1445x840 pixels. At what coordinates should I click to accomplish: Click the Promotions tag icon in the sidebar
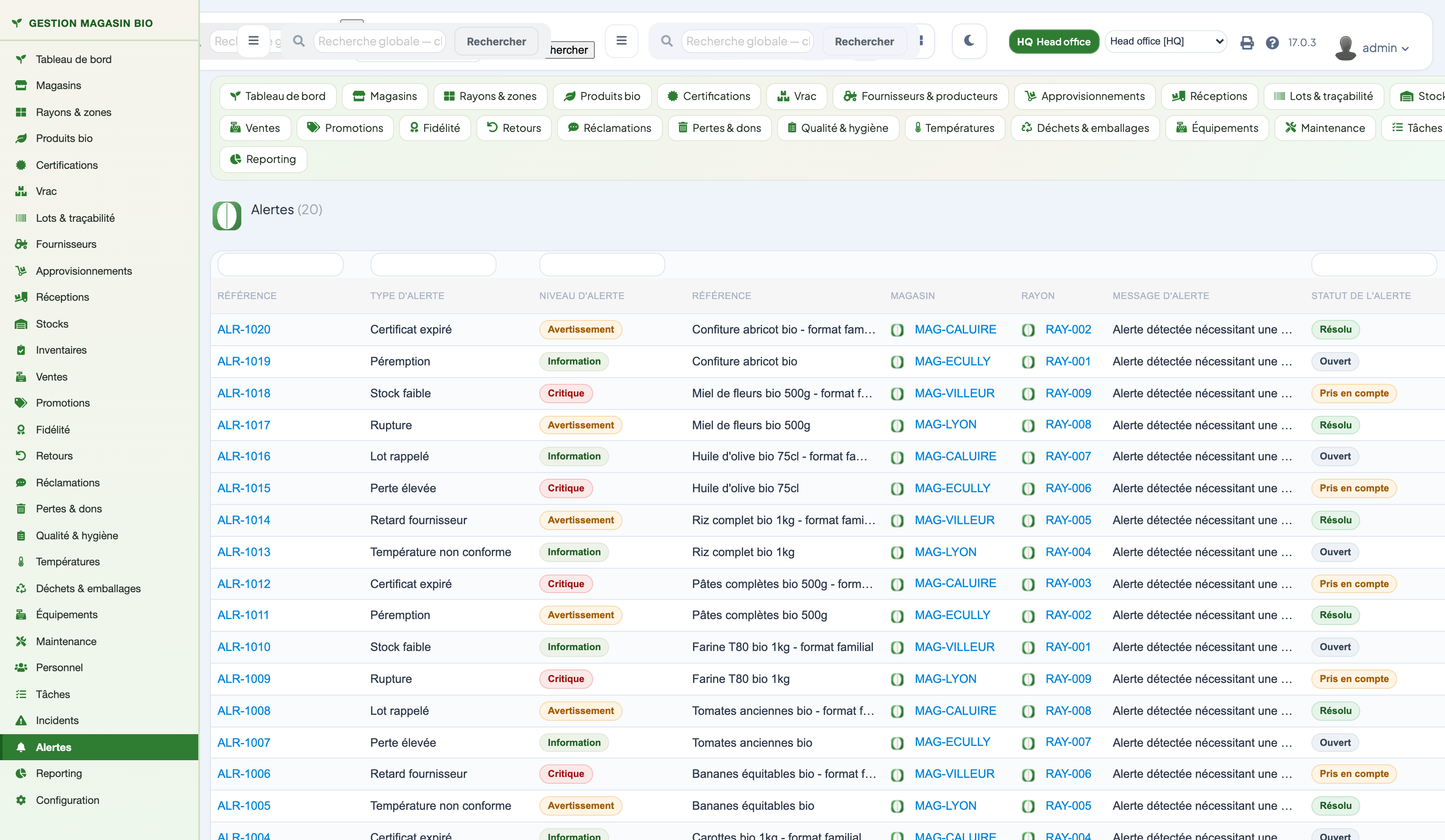click(x=21, y=403)
